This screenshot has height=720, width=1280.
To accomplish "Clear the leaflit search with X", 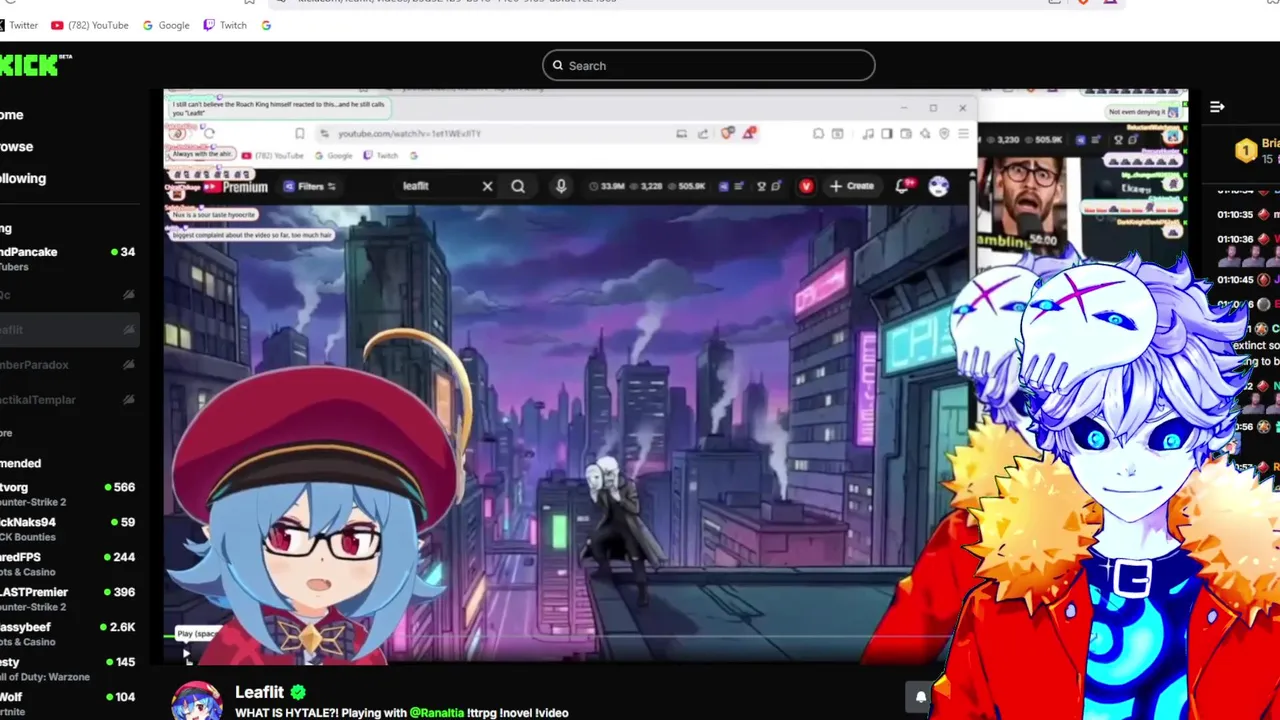I will 487,186.
